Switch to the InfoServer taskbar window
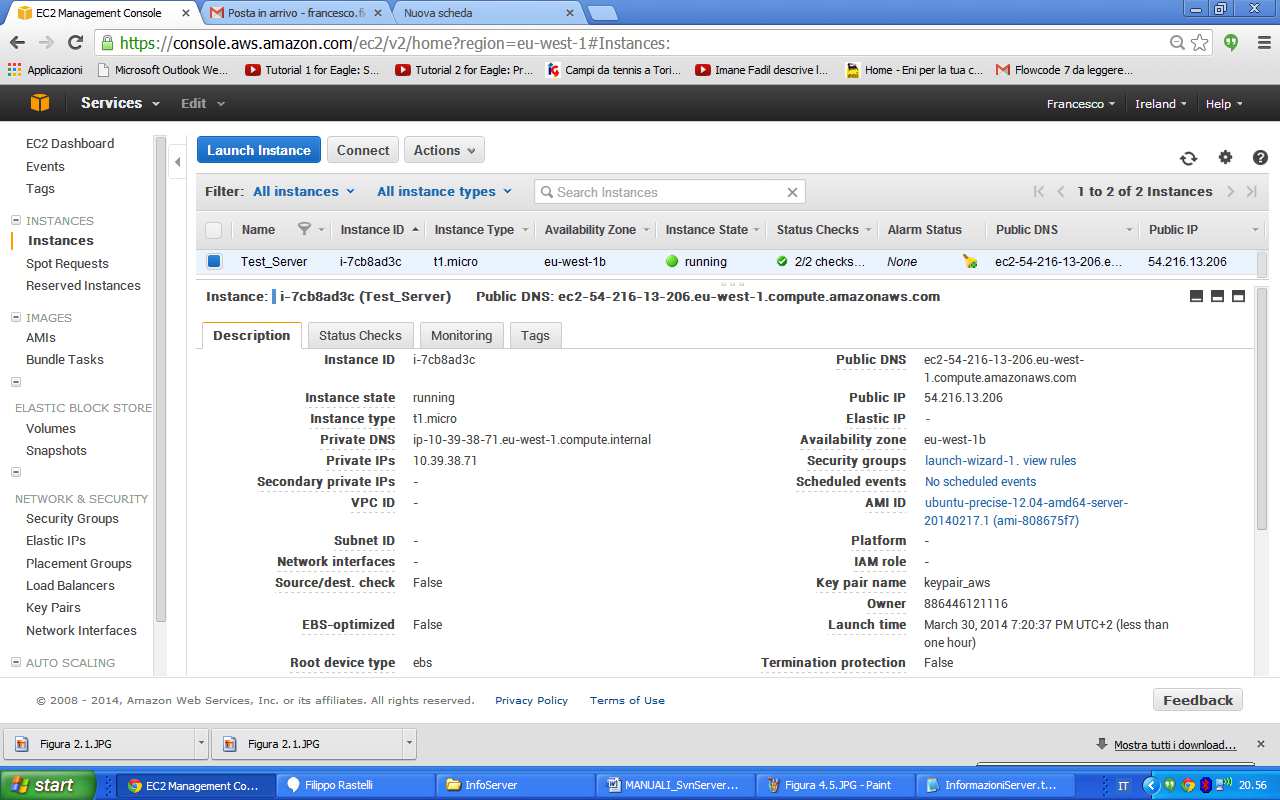Image resolution: width=1280 pixels, height=800 pixels. click(x=515, y=785)
